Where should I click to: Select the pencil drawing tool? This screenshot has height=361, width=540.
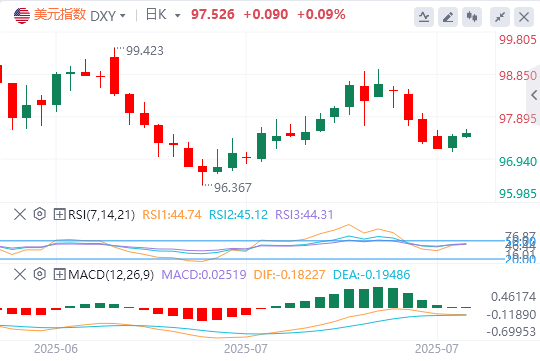(448, 17)
